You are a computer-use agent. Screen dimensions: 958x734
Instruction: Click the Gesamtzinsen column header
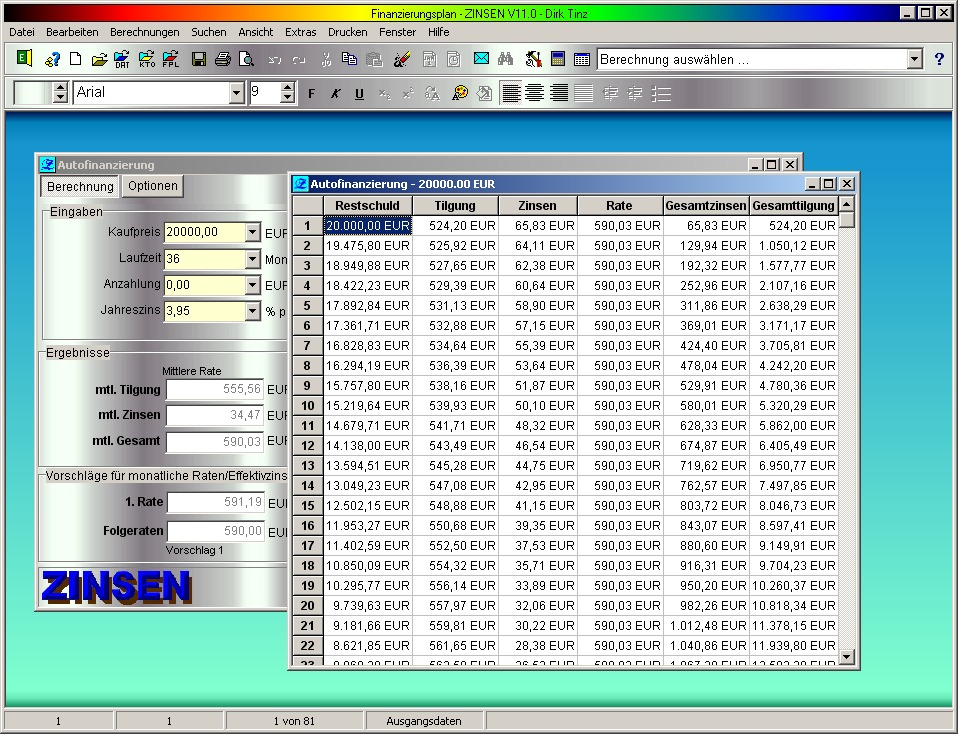click(x=706, y=206)
